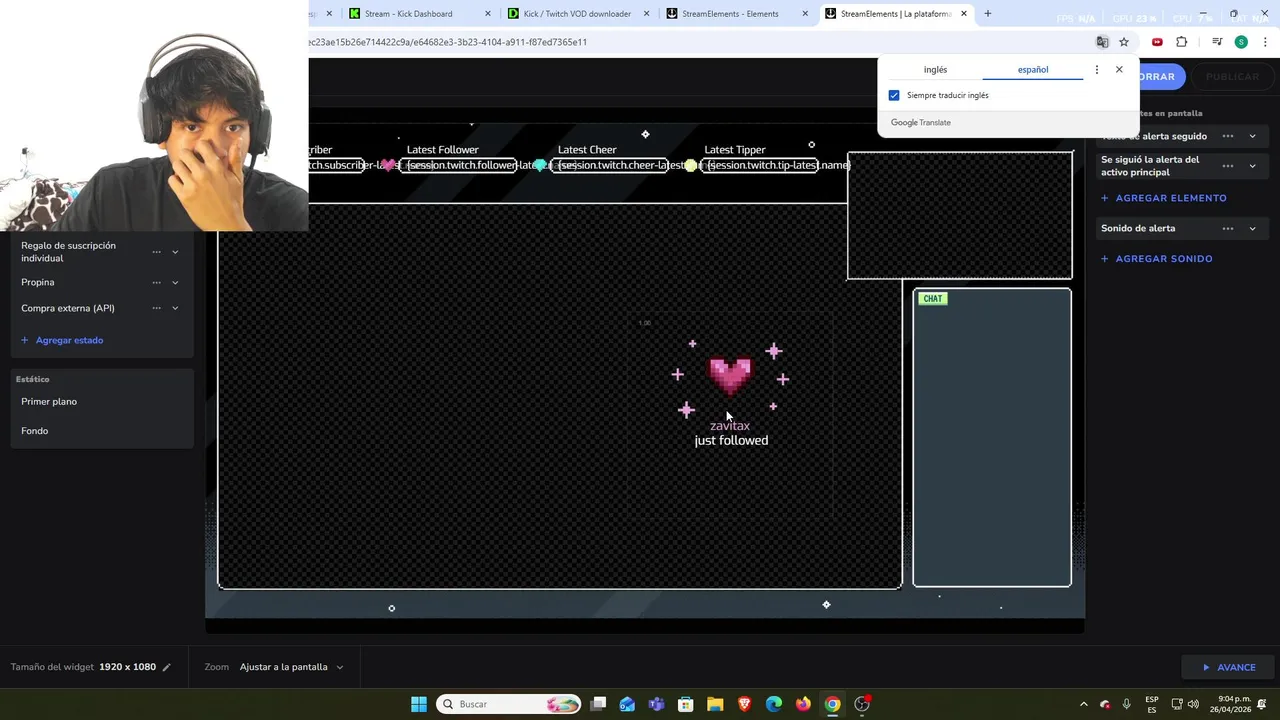Viewport: 1280px width, 720px height.
Task: Click the pink pixel heart alert graphic
Action: pos(730,376)
